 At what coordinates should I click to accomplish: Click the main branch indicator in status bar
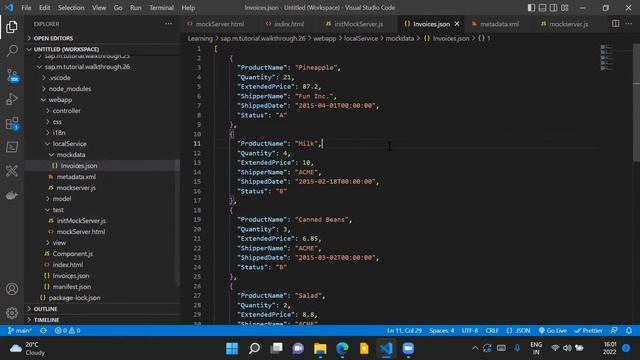pos(20,330)
